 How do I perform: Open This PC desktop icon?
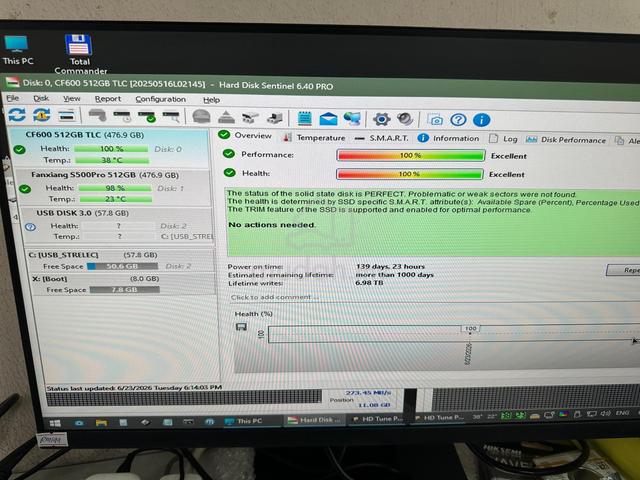17,50
